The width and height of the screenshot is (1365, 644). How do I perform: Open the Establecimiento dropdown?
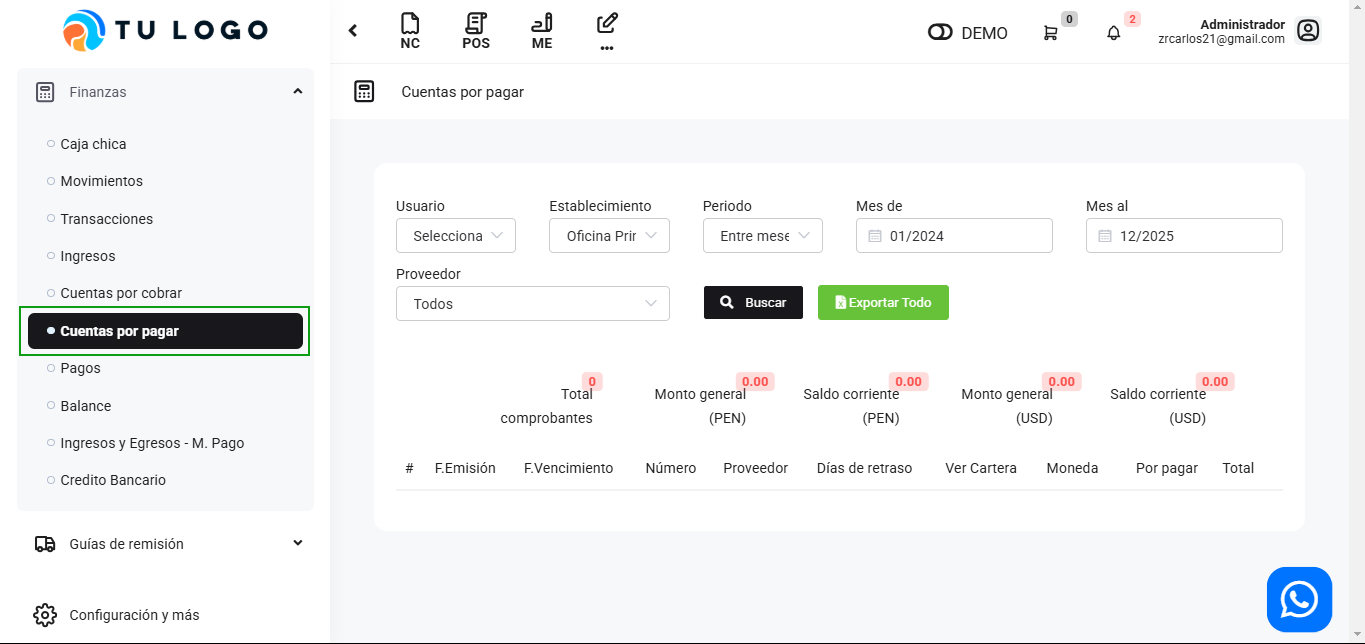pos(609,236)
